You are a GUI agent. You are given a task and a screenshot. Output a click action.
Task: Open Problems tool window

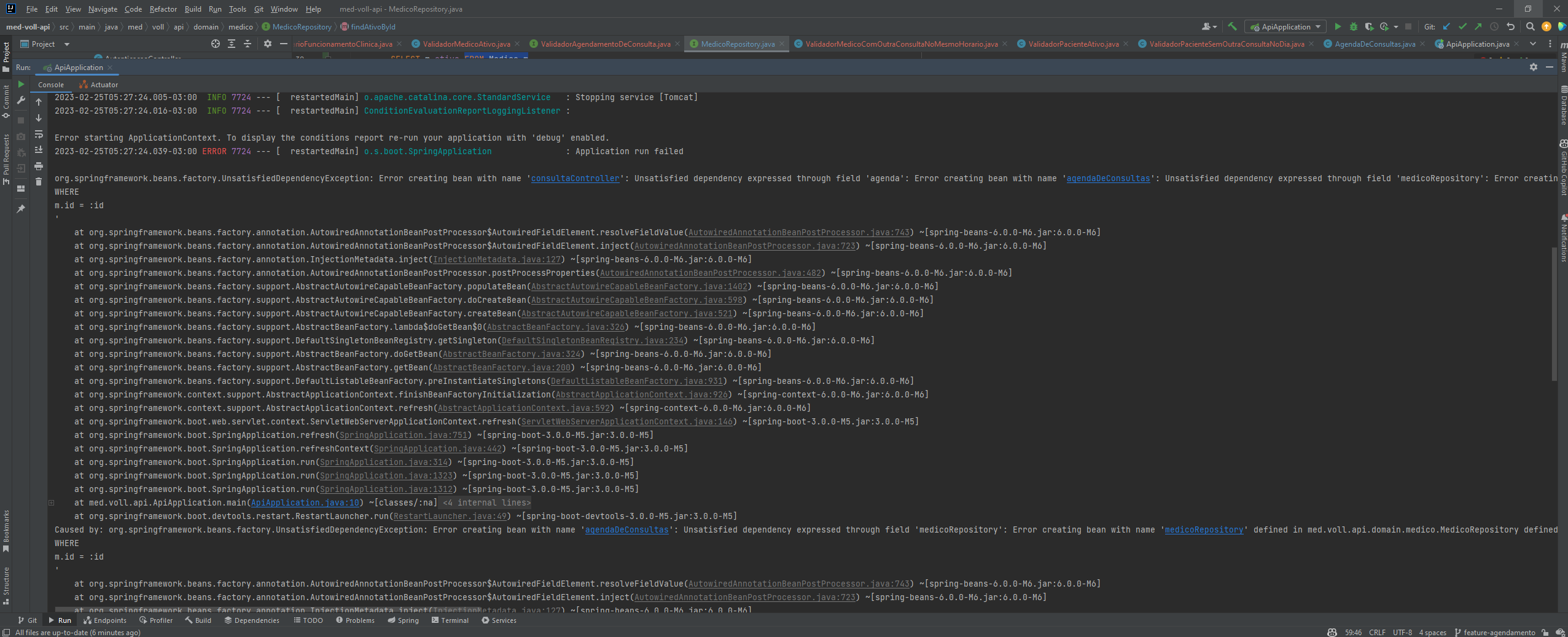point(355,620)
